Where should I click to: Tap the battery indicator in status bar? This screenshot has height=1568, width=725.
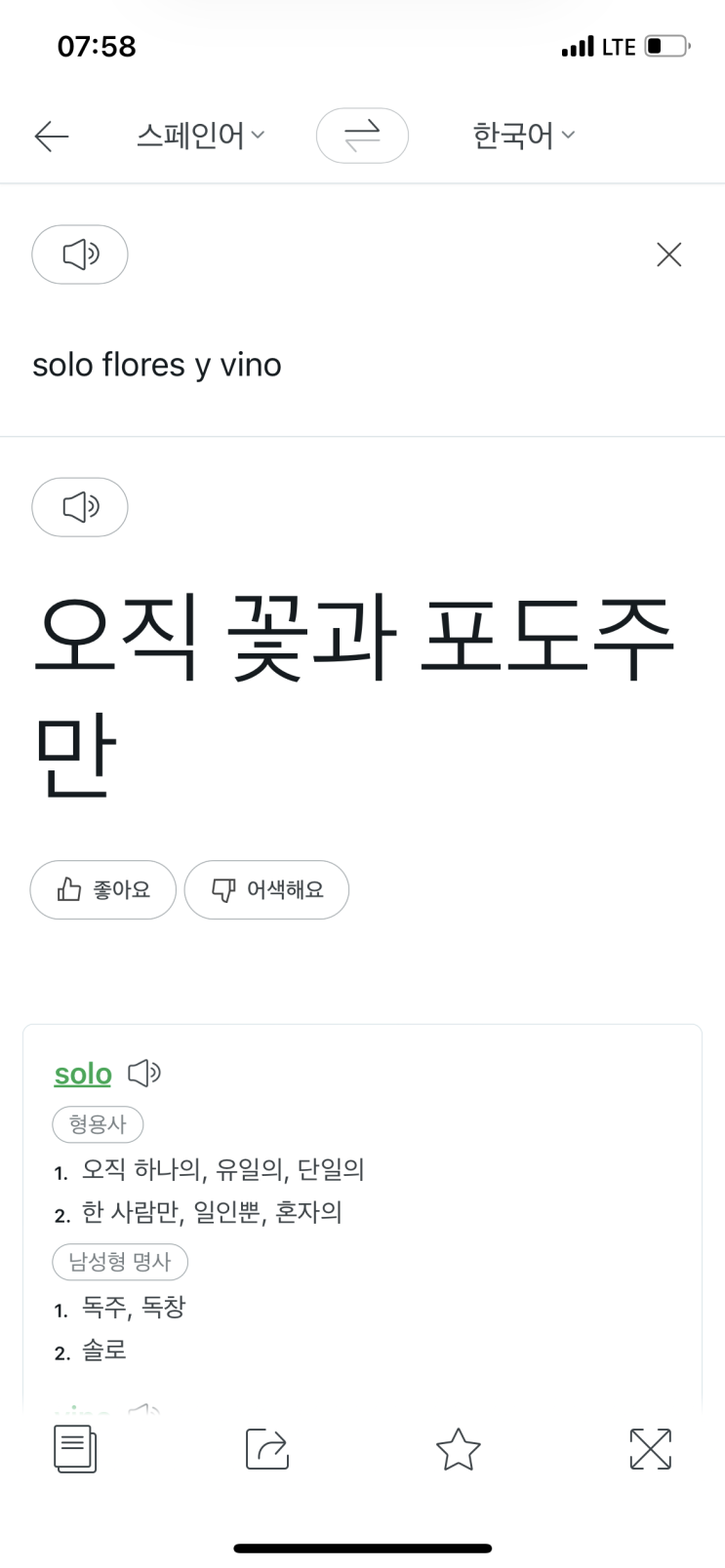pyautogui.click(x=667, y=46)
